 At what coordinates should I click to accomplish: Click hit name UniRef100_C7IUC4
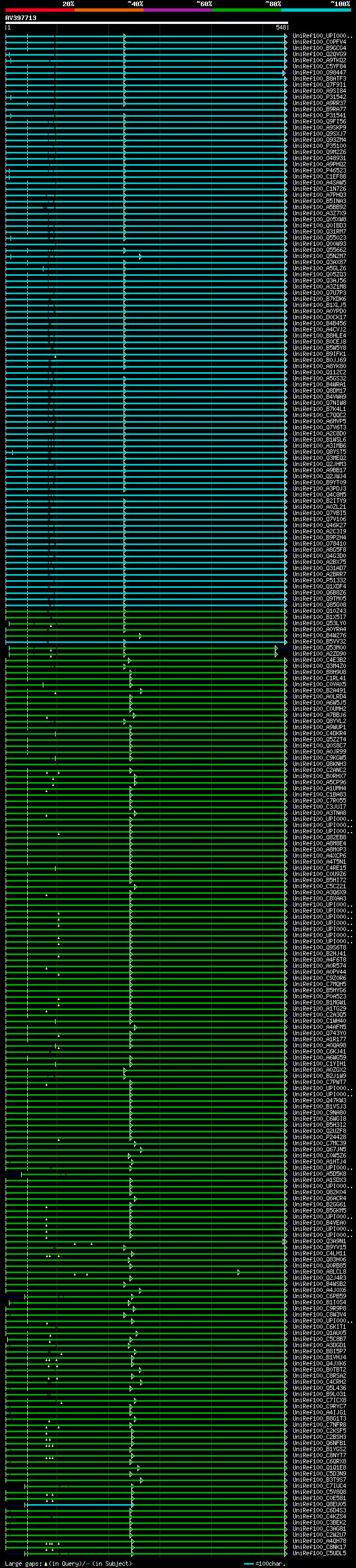tap(319, 1485)
